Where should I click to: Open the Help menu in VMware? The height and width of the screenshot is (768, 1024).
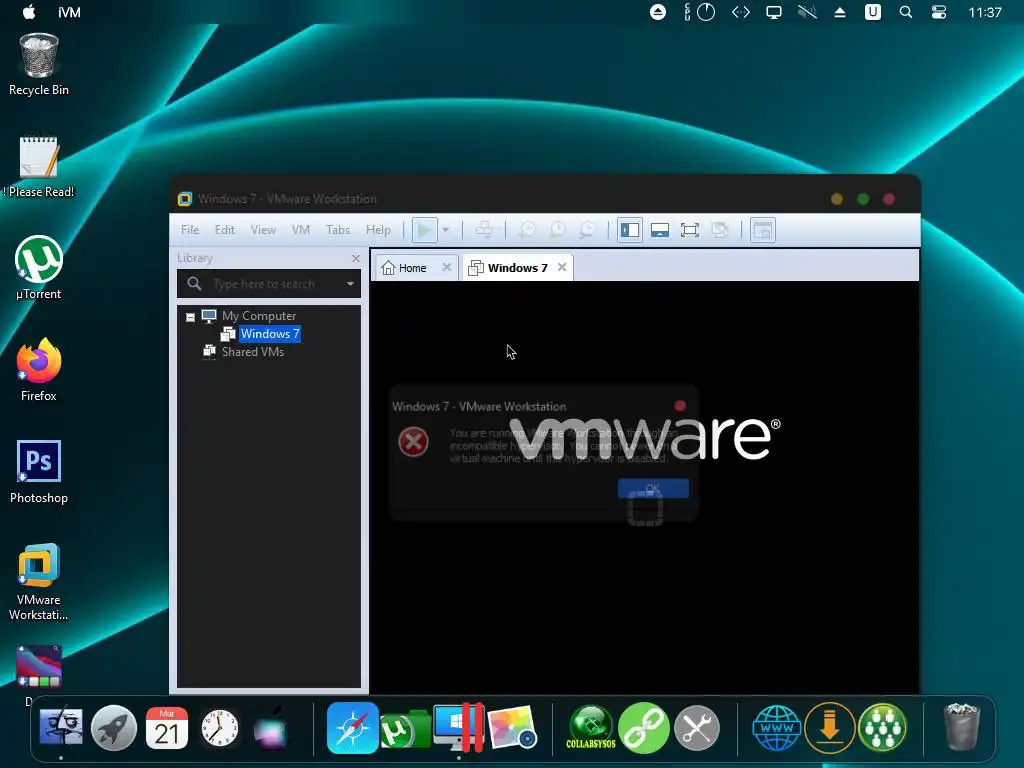[378, 230]
